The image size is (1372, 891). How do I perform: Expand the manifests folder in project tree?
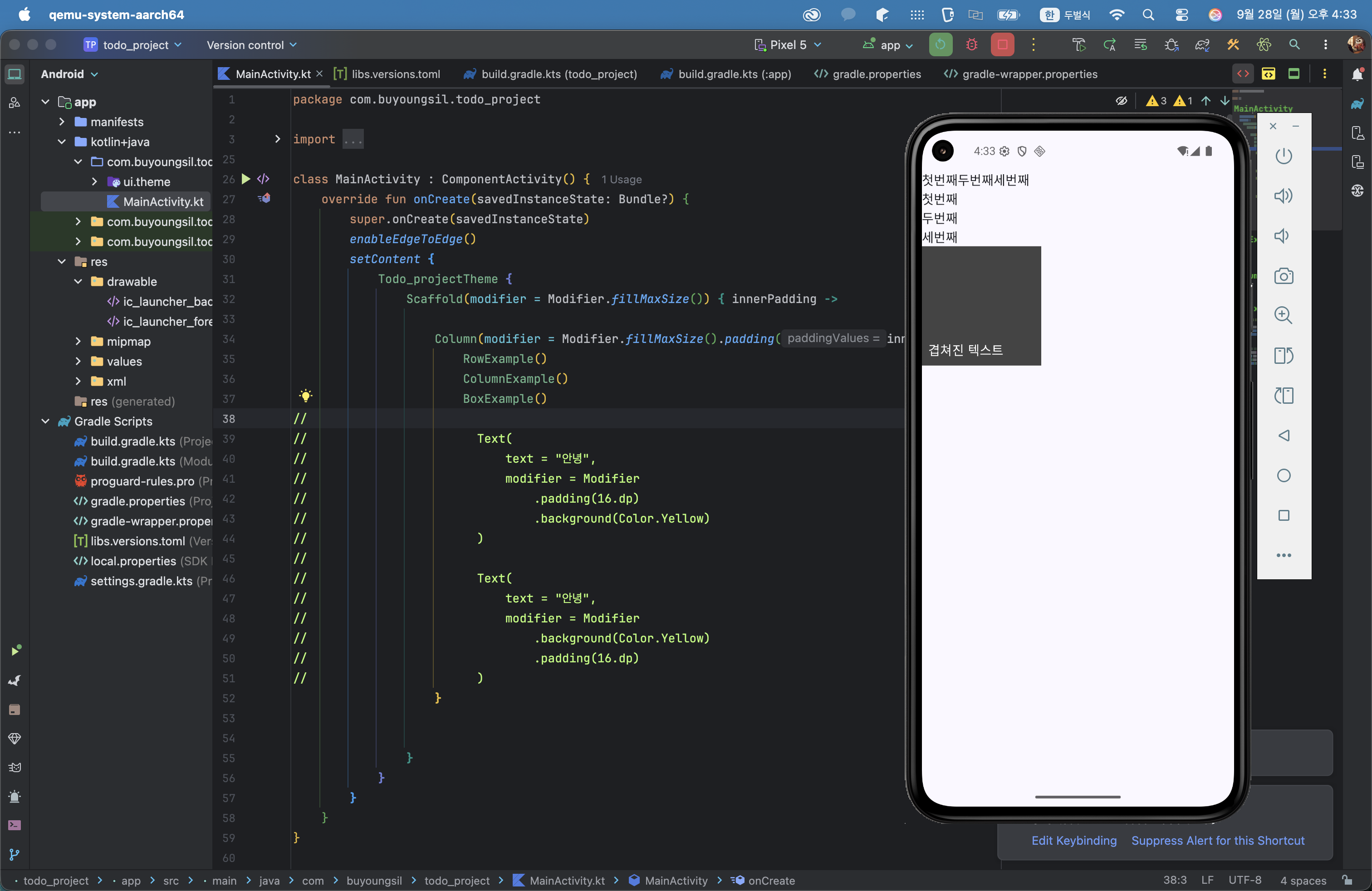click(62, 122)
